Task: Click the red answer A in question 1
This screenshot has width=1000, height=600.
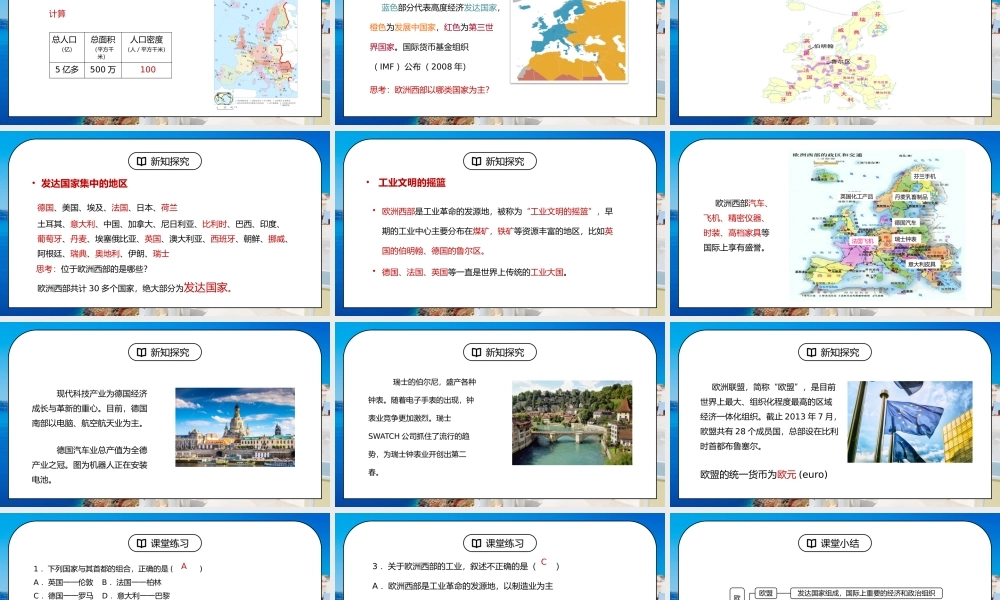Action: point(184,566)
